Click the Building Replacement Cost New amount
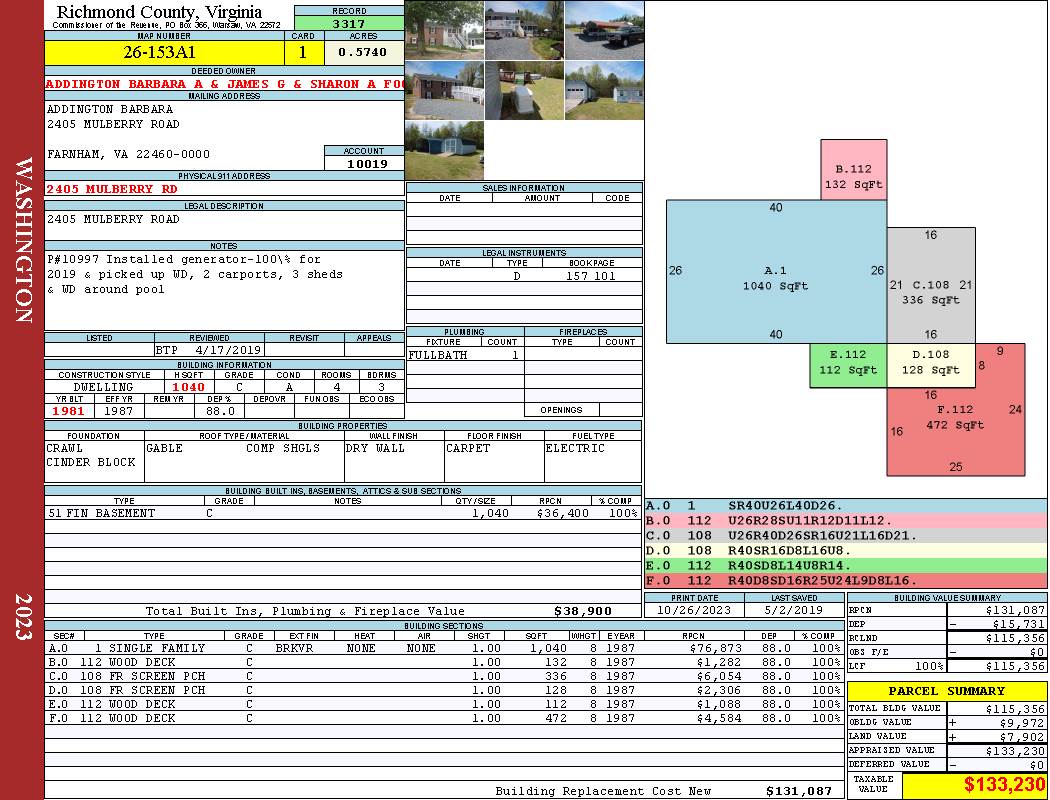Screen dimensions: 1050x800 (798, 791)
